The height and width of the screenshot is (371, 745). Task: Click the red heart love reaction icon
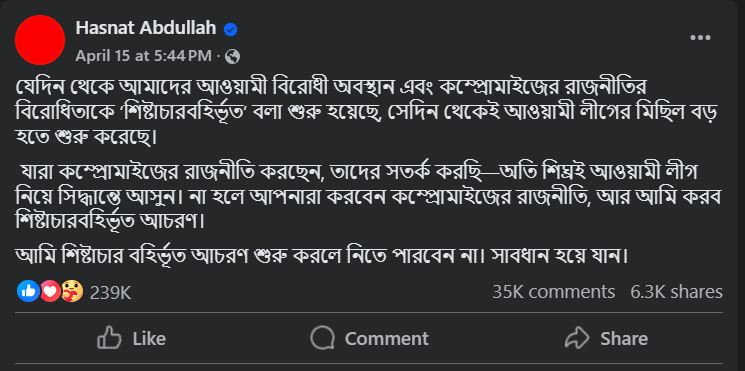(x=50, y=292)
